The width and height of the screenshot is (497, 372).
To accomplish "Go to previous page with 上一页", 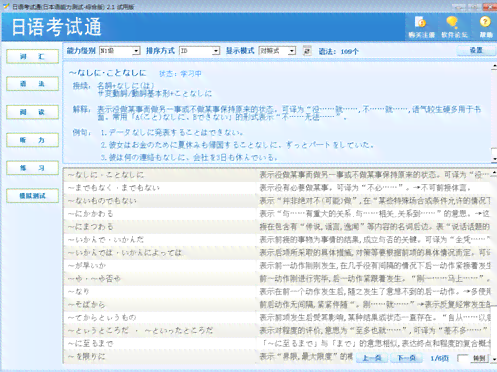I will pyautogui.click(x=372, y=358).
